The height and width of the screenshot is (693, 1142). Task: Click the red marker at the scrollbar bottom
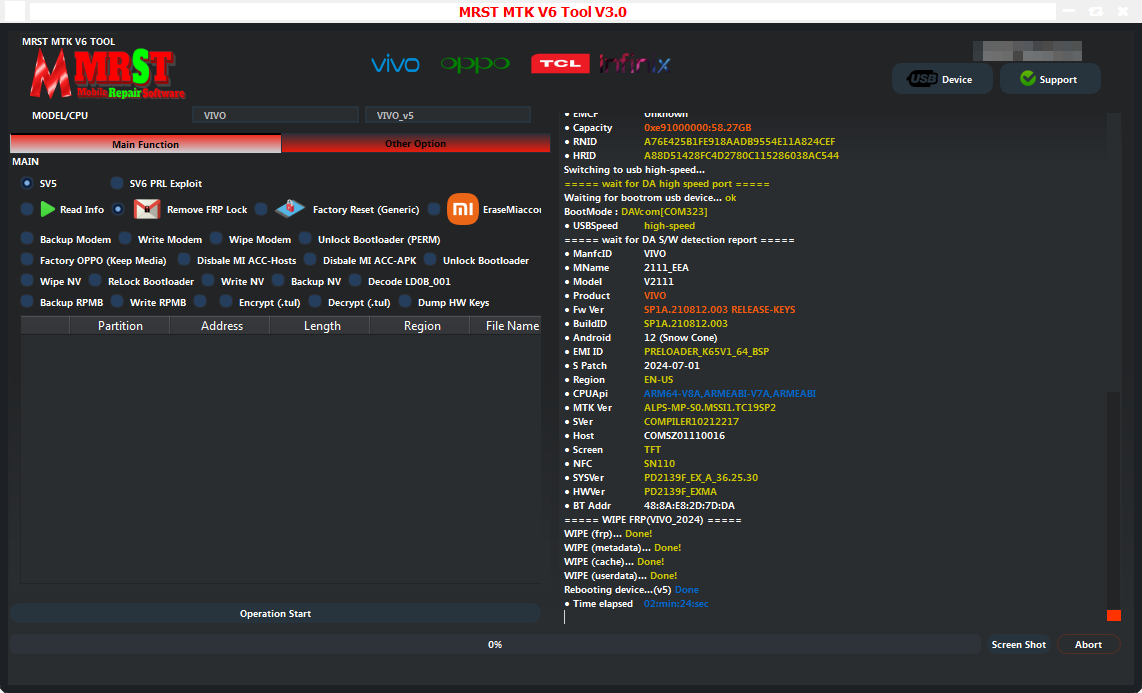tap(1114, 616)
